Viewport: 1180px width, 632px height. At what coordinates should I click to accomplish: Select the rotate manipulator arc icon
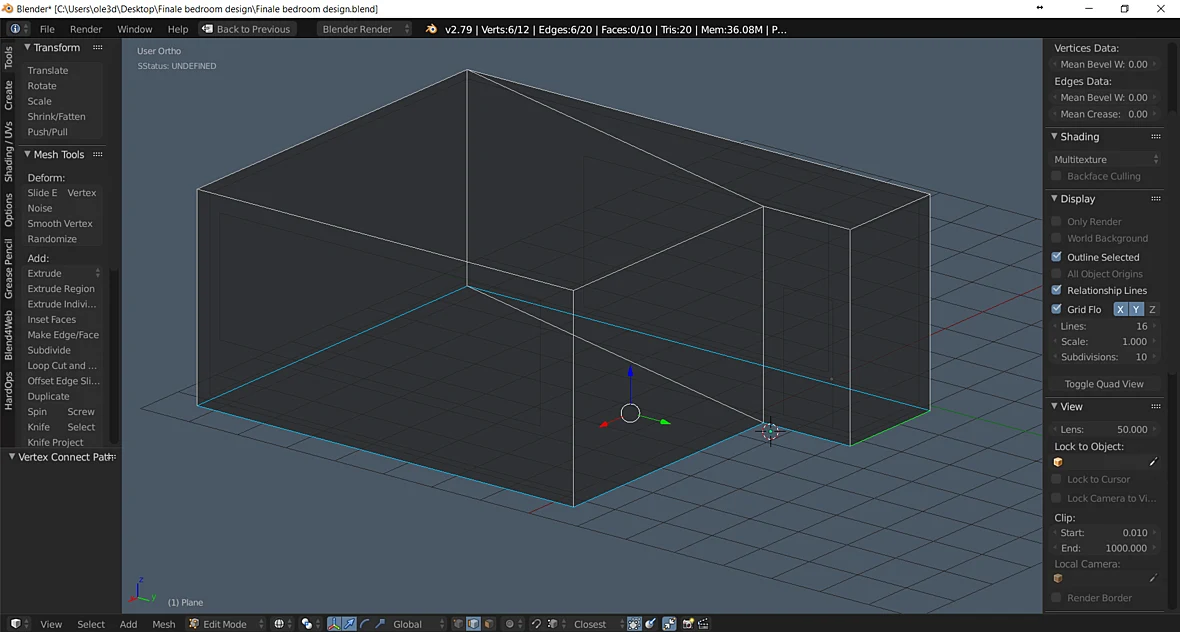pyautogui.click(x=364, y=624)
